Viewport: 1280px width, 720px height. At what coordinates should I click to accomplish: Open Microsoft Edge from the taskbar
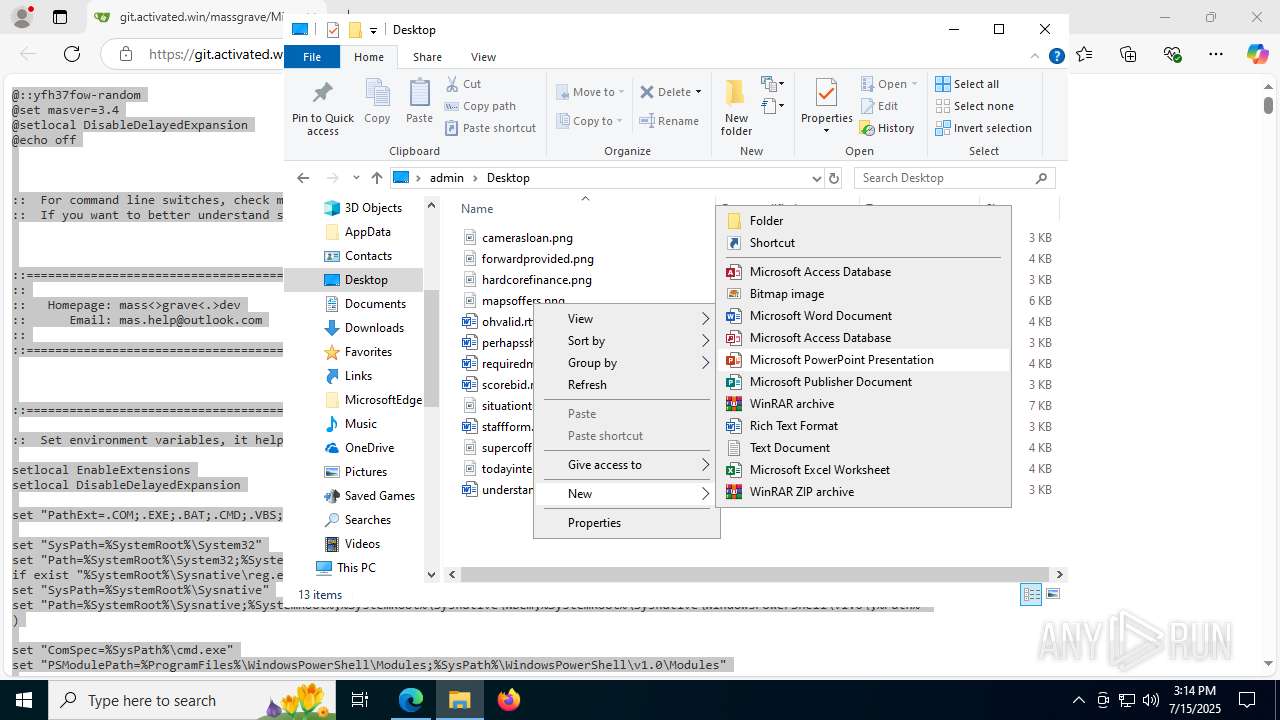pos(411,700)
